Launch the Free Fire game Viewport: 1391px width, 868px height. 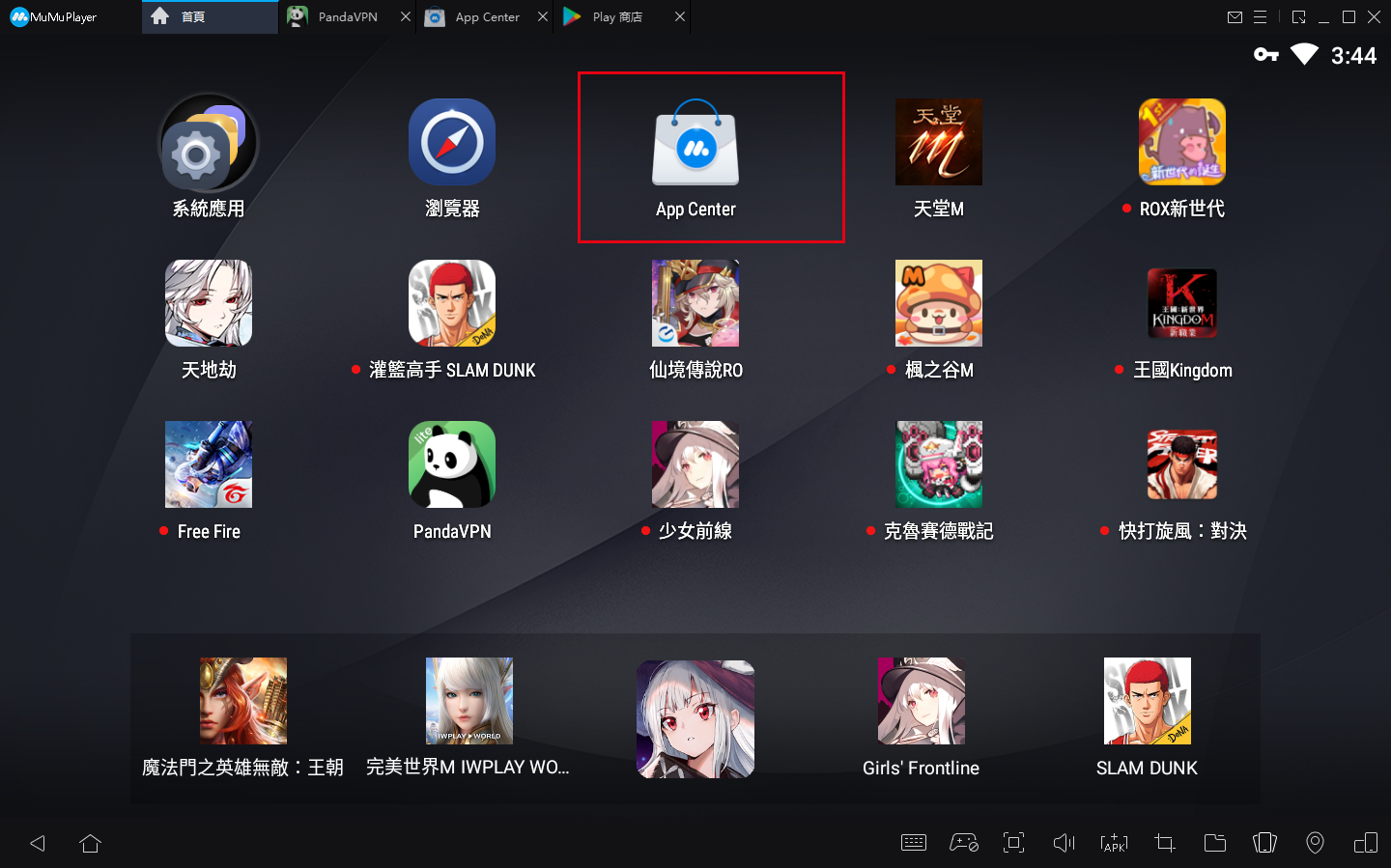pos(209,464)
